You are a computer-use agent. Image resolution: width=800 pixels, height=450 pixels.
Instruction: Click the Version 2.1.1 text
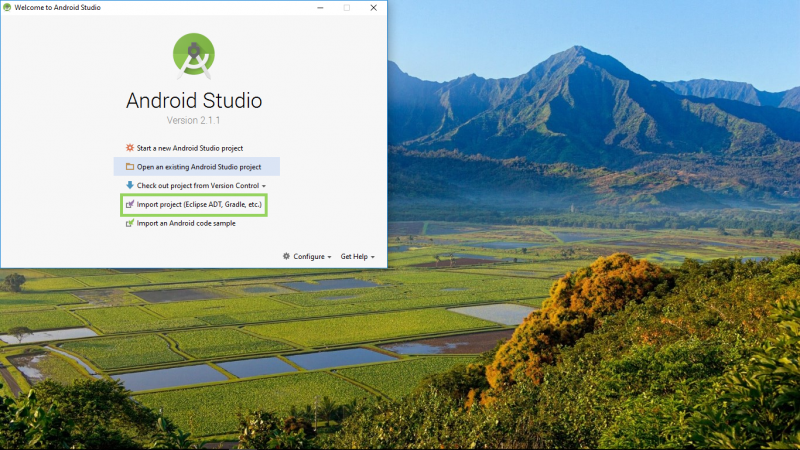(194, 120)
